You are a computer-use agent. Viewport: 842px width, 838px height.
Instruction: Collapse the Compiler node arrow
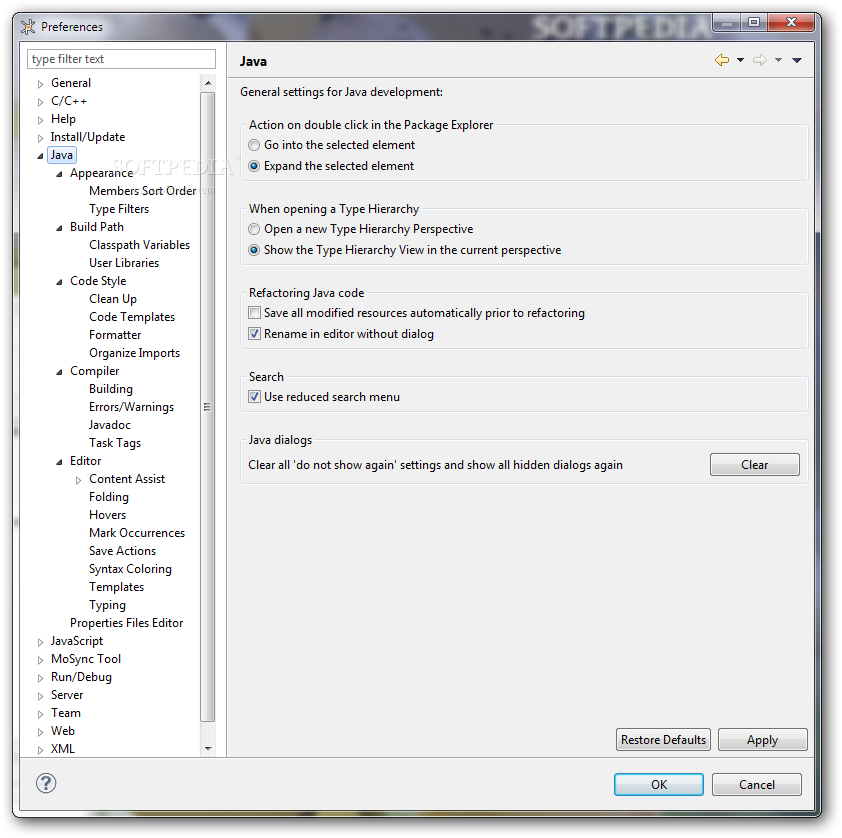[x=60, y=372]
